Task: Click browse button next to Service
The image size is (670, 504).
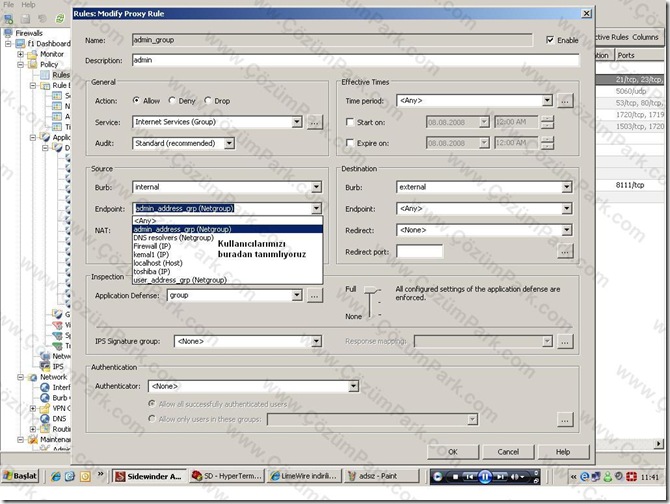Action: point(314,123)
